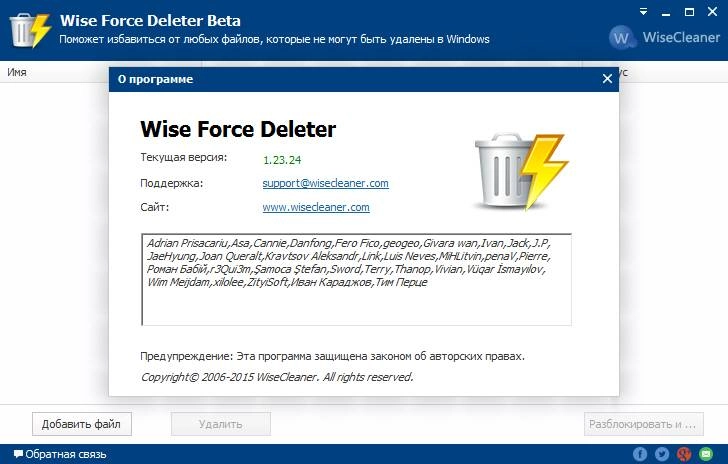Minimize the Wise Force Deleter window
Image resolution: width=728 pixels, height=464 pixels.
pos(666,13)
